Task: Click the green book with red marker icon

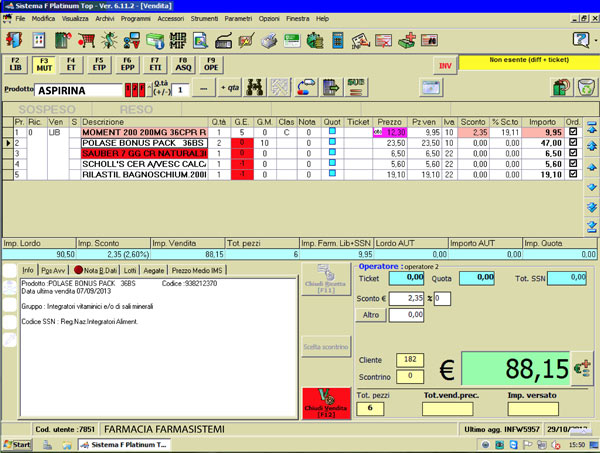Action: tap(63, 40)
